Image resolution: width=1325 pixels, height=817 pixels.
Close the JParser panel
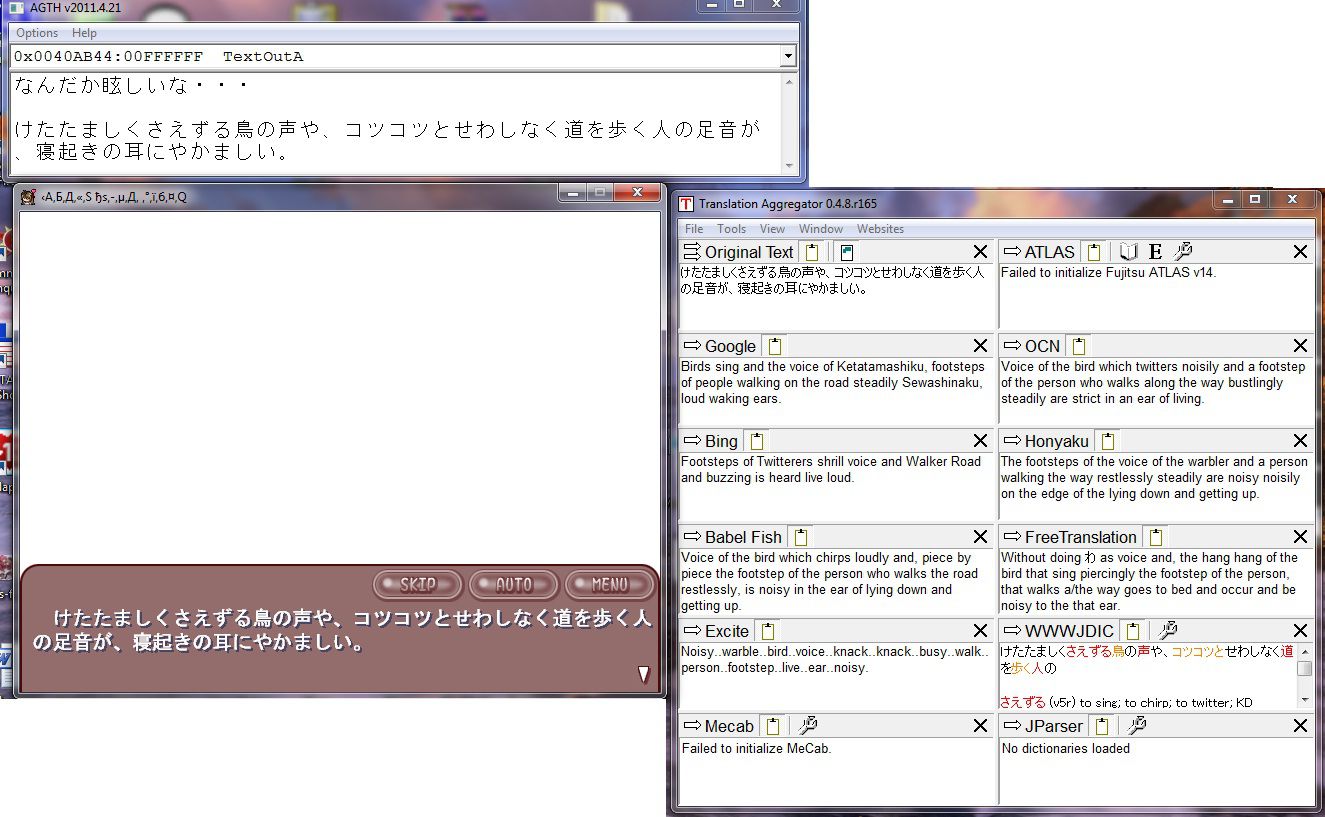(1300, 726)
